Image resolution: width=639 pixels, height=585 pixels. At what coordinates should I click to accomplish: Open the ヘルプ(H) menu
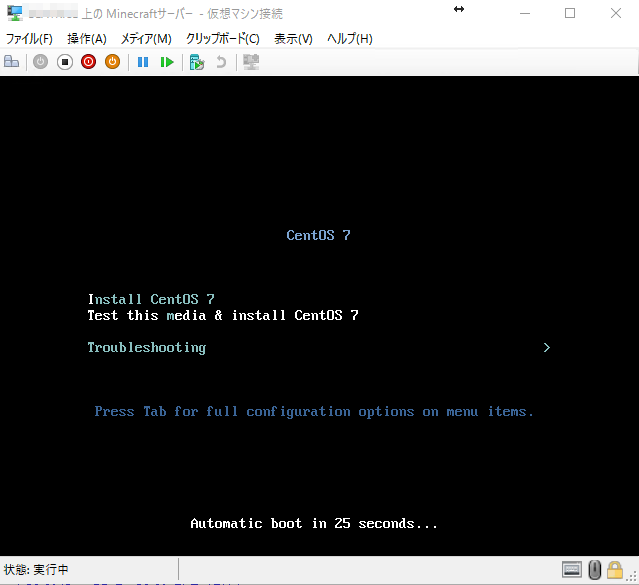350,39
